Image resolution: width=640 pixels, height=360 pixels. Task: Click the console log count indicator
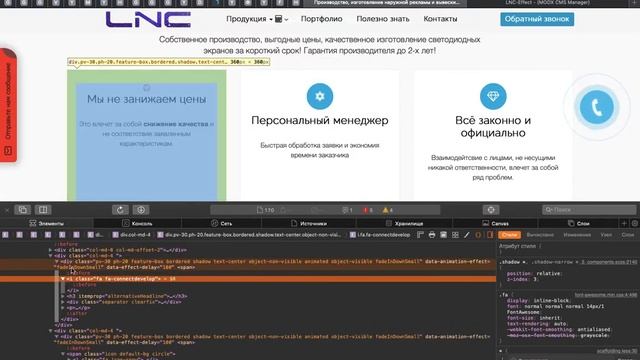[x=347, y=210]
